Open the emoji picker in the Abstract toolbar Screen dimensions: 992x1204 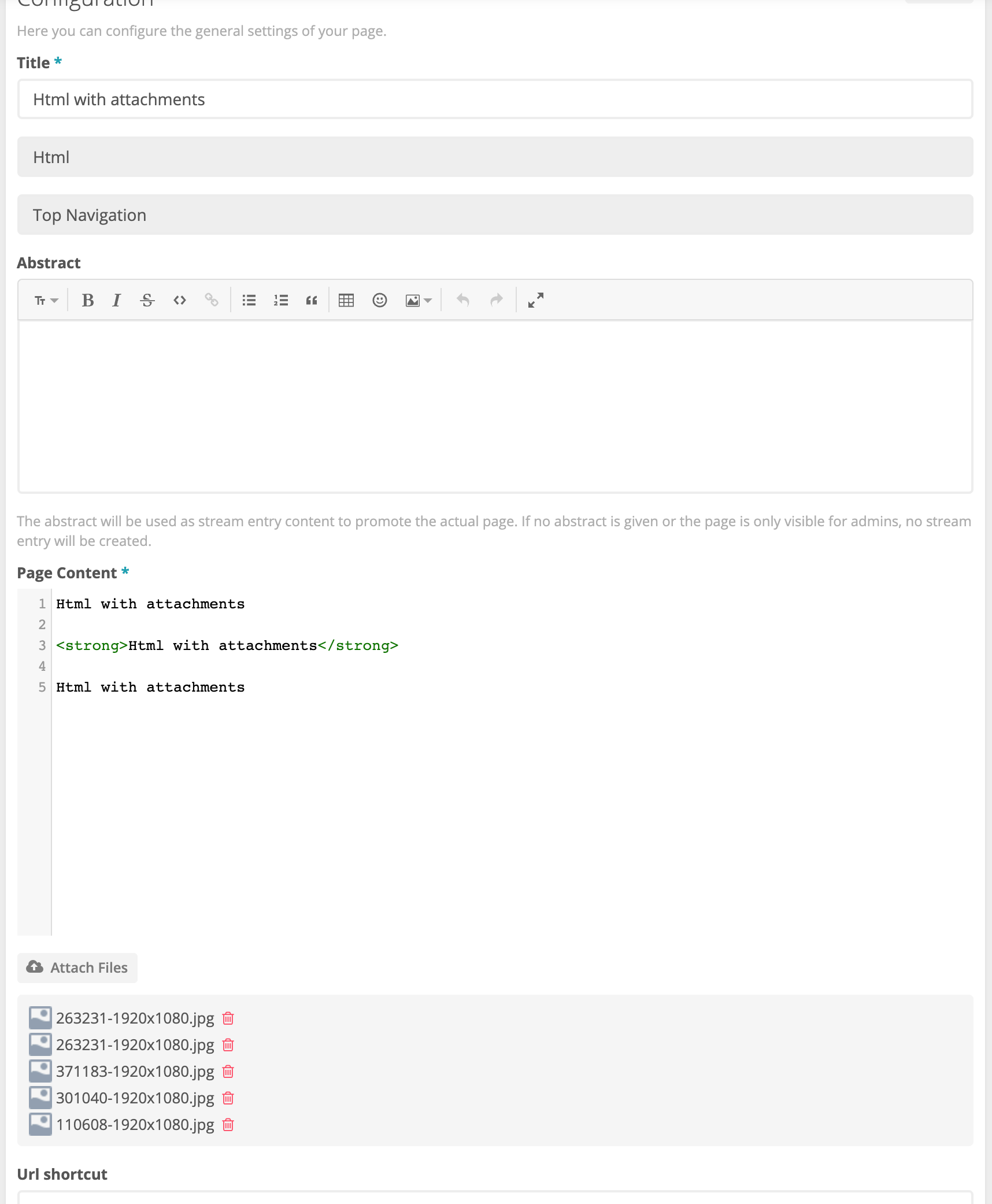[x=379, y=300]
